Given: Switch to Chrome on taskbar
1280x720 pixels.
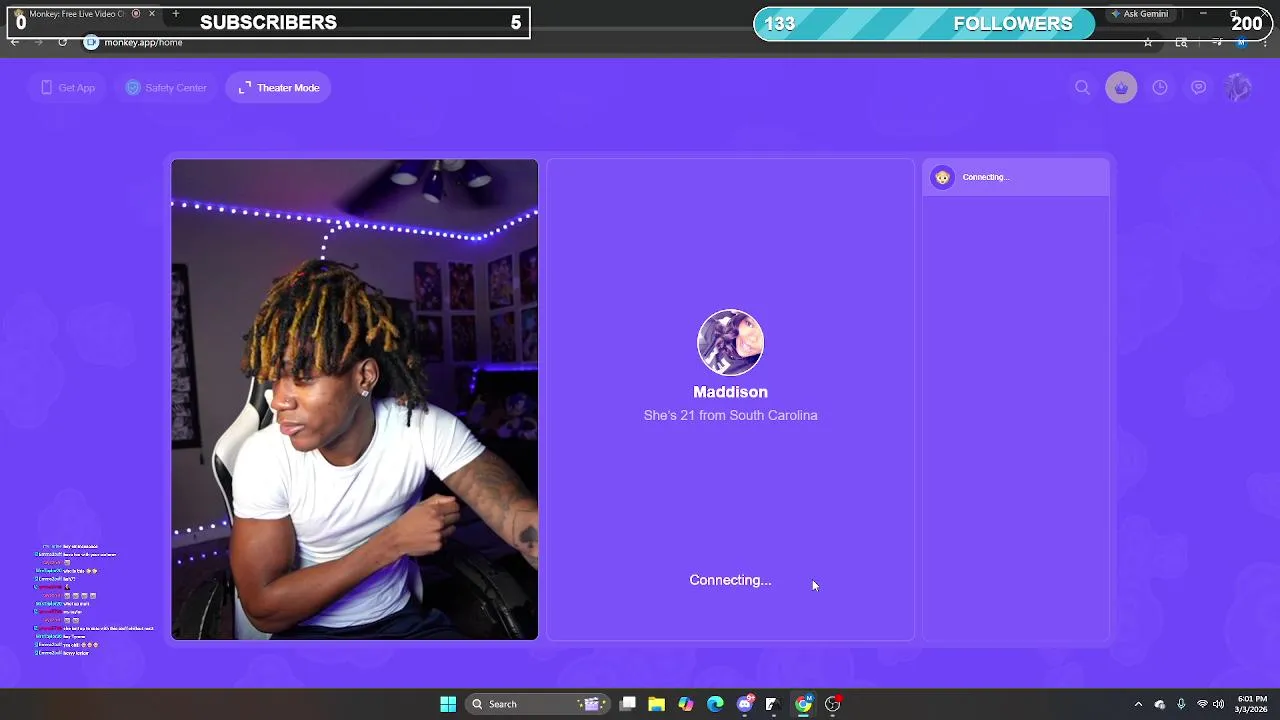Looking at the screenshot, I should click(803, 704).
